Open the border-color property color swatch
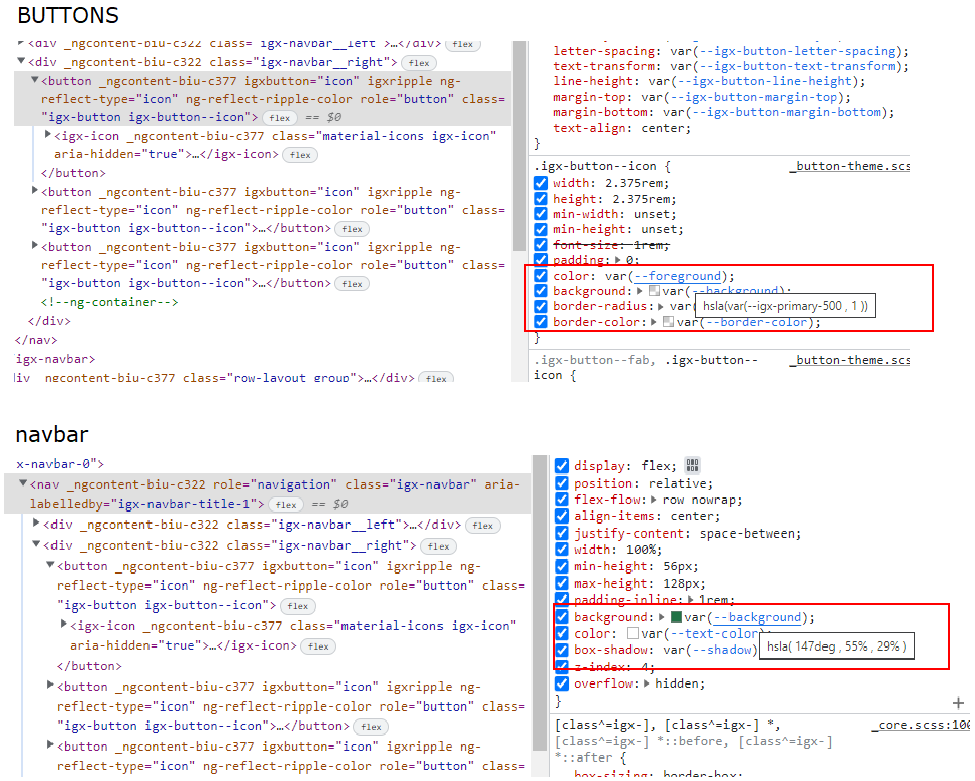 point(668,322)
